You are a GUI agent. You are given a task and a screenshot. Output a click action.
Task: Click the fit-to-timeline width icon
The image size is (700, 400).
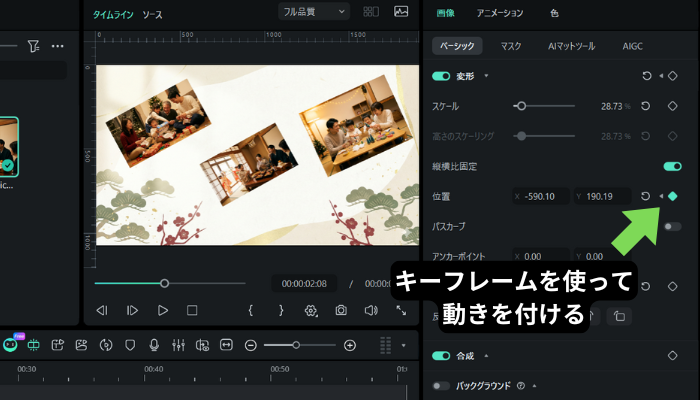[x=226, y=345]
